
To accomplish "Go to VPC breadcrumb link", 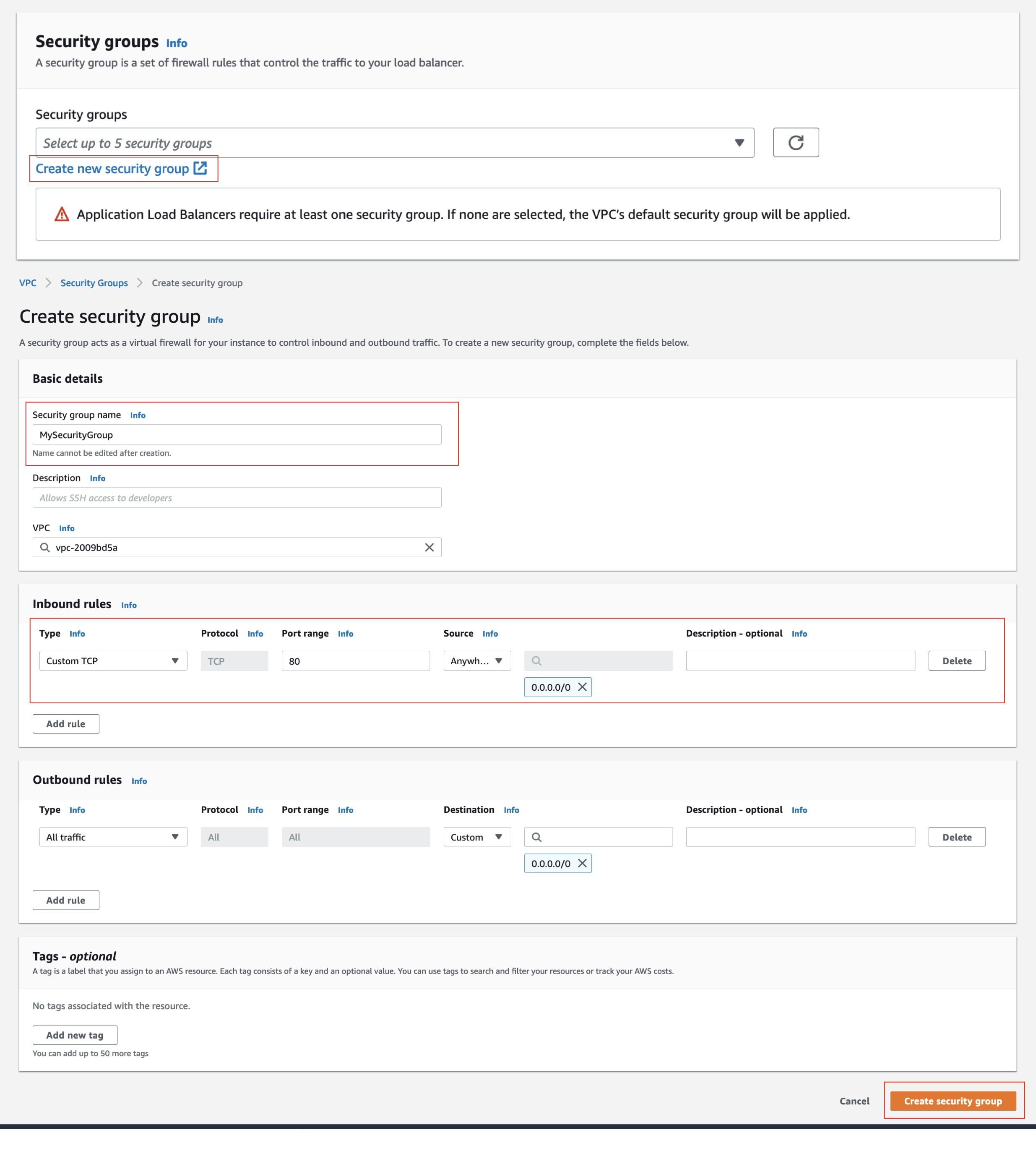I will tap(28, 283).
